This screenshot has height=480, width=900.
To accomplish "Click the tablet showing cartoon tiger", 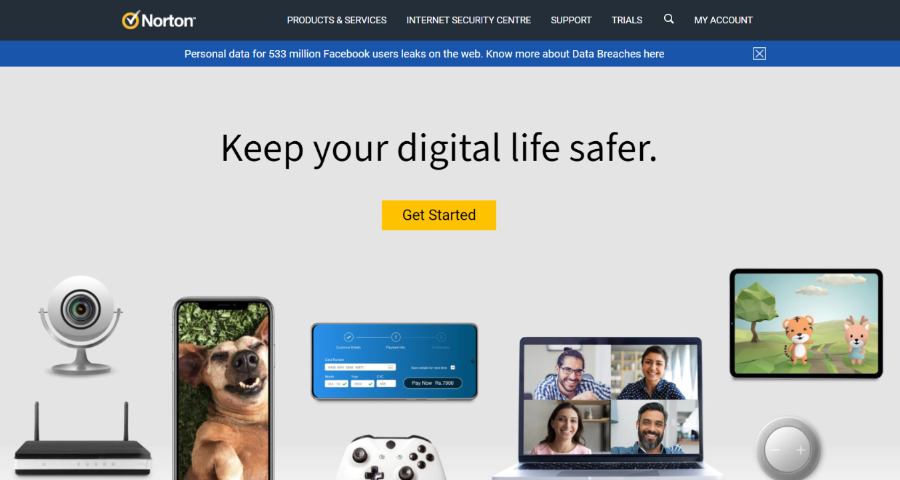I will tap(806, 323).
